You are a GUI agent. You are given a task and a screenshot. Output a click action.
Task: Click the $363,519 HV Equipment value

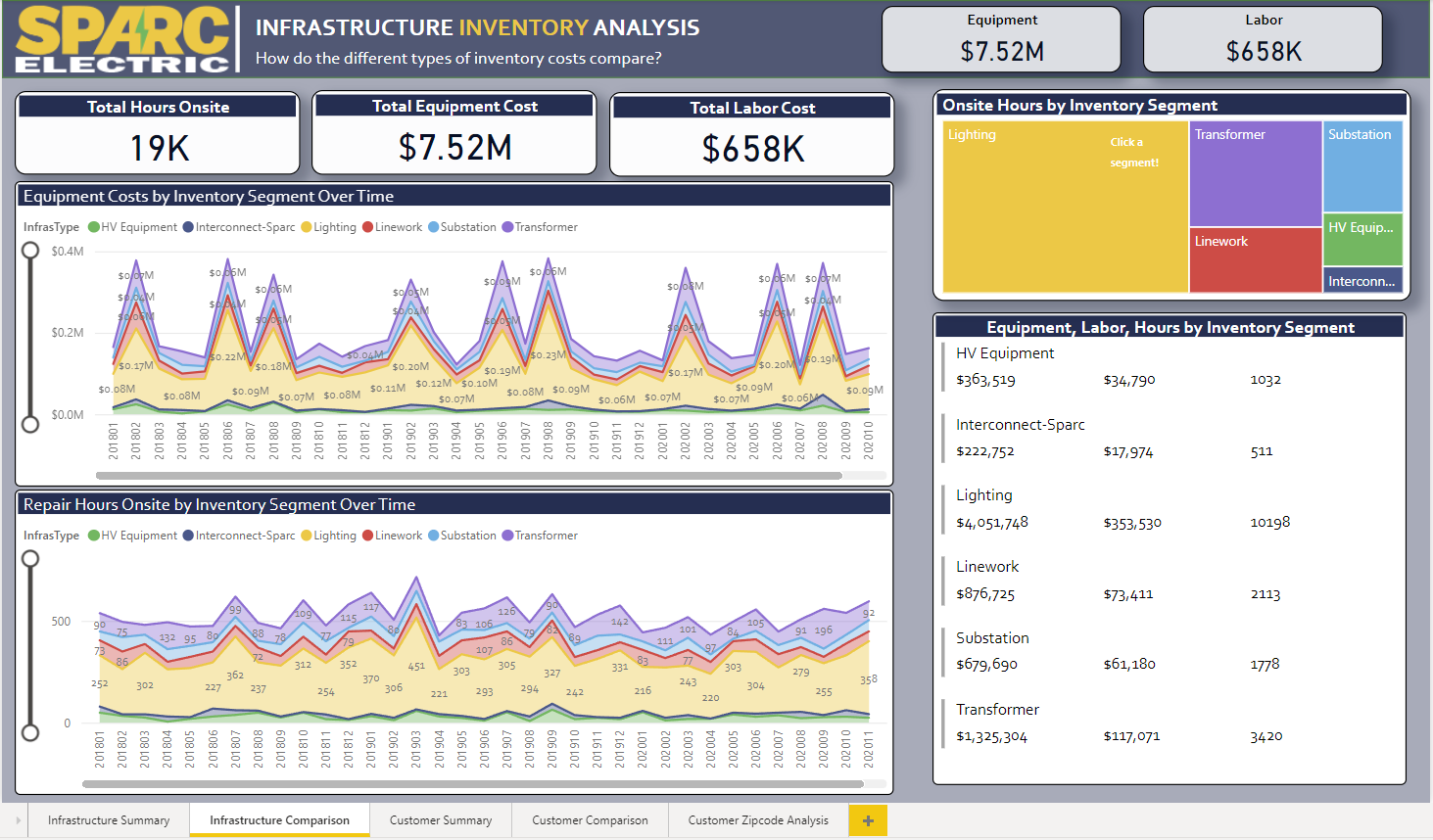tap(985, 380)
